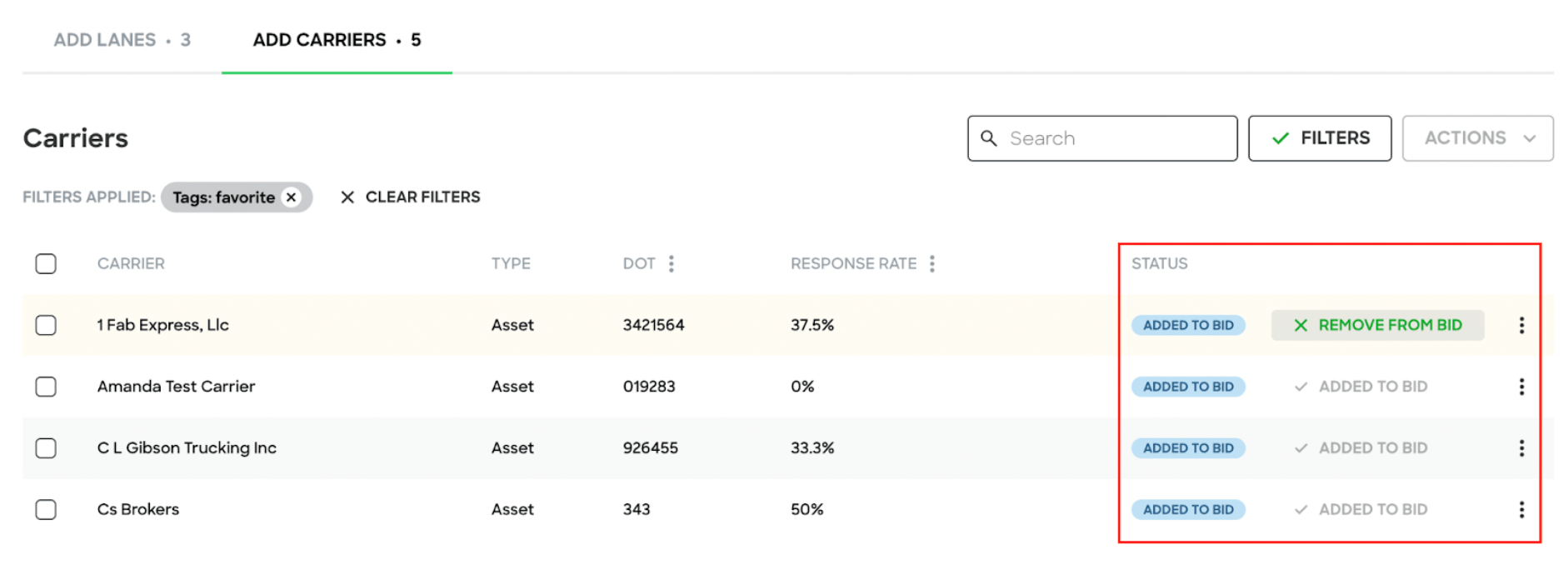1568x570 pixels.
Task: Click the Carrier column header
Action: click(x=131, y=264)
